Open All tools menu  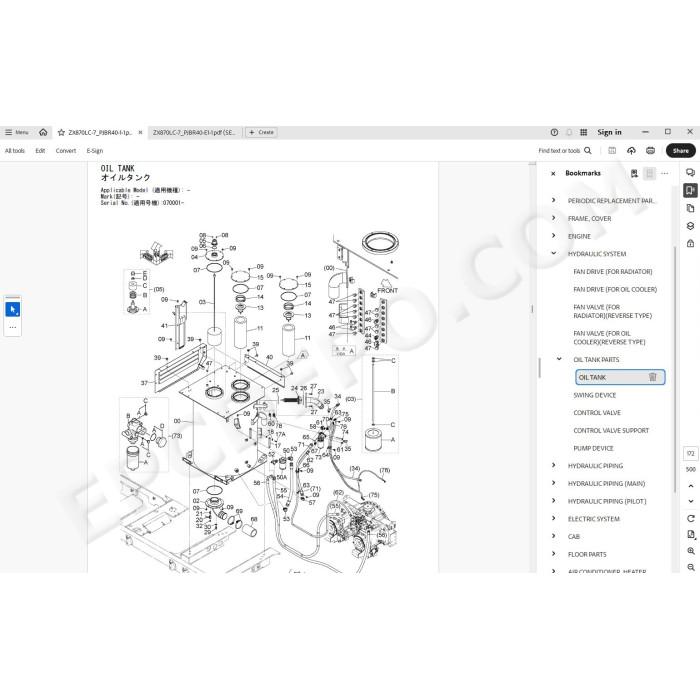tap(15, 151)
